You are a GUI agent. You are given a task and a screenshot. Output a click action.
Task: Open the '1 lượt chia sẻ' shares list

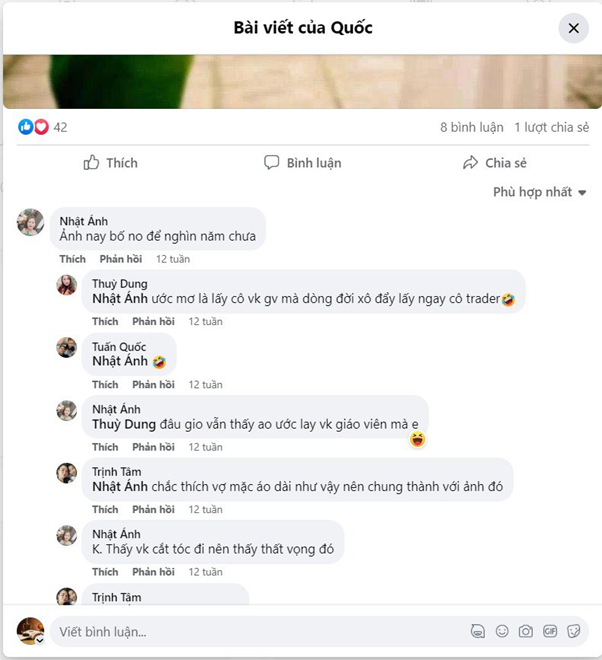551,128
